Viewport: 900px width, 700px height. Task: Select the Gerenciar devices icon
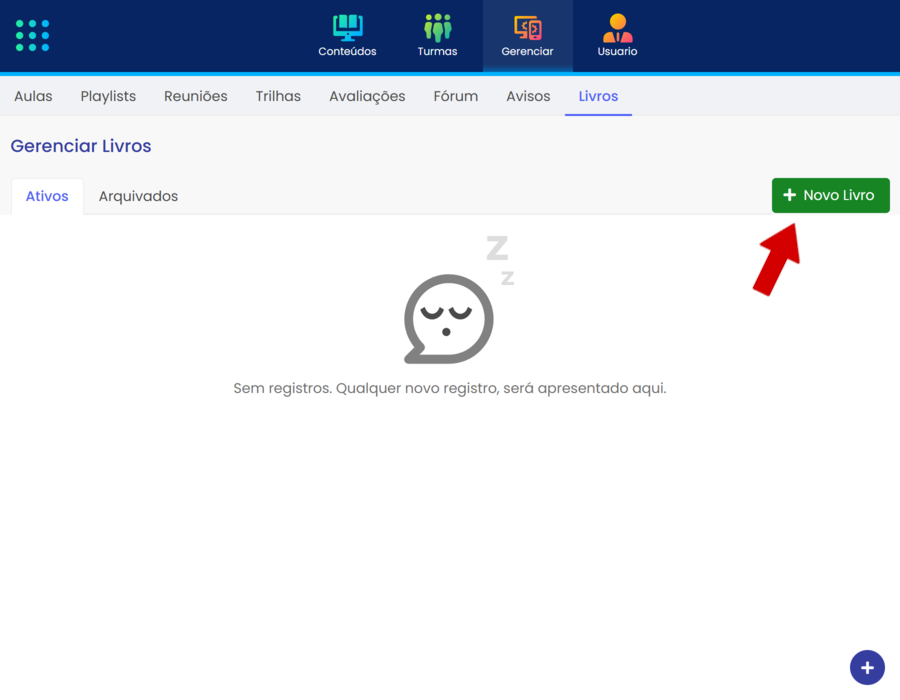coord(527,27)
